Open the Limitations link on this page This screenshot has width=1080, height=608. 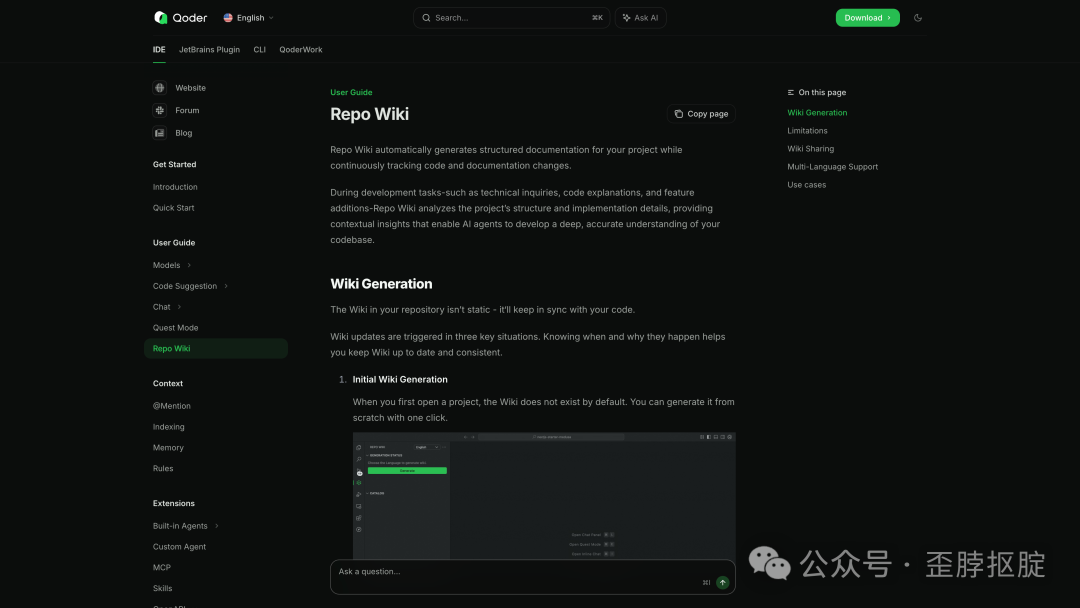(x=807, y=130)
